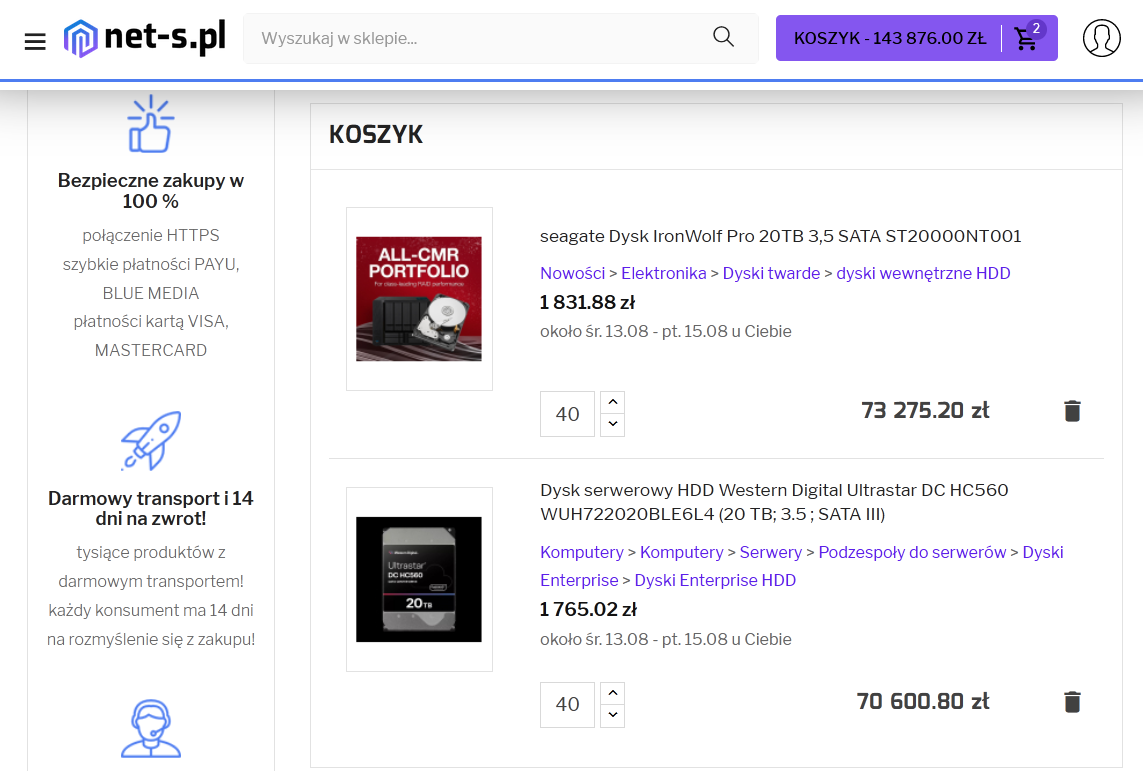Screen dimensions: 1143x771
Task: Click 'Bezpieczne zakupy w 100 %' heading
Action: pos(151,191)
